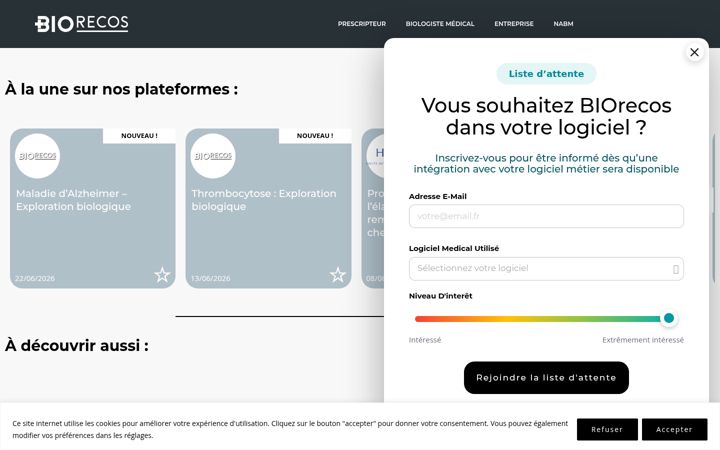
Task: Click the 'Vous souhaitez BIOrecos' popup heading
Action: point(546,116)
